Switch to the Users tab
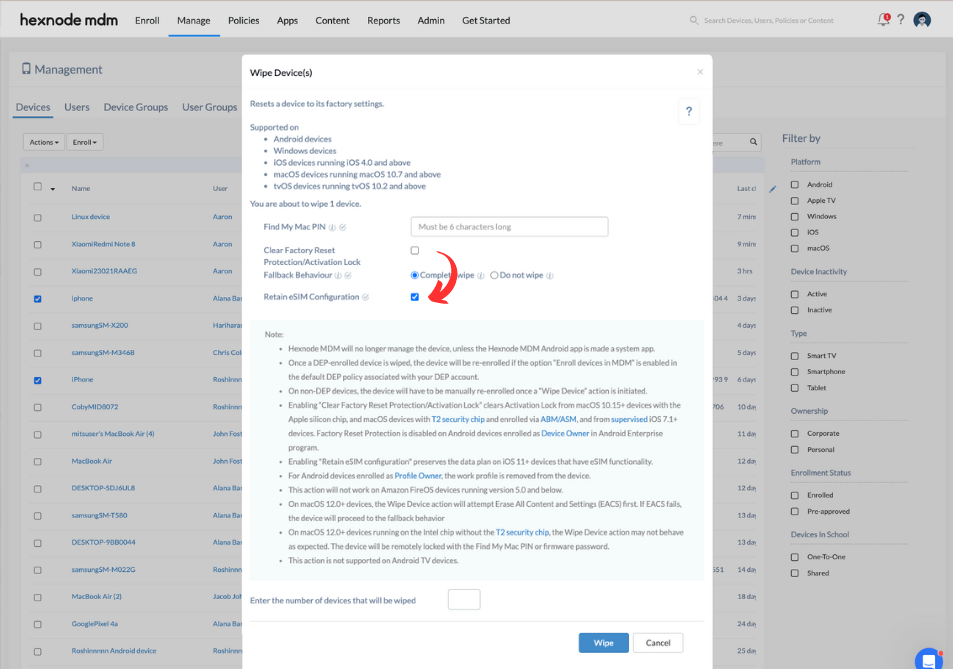This screenshot has width=953, height=669. 77,107
